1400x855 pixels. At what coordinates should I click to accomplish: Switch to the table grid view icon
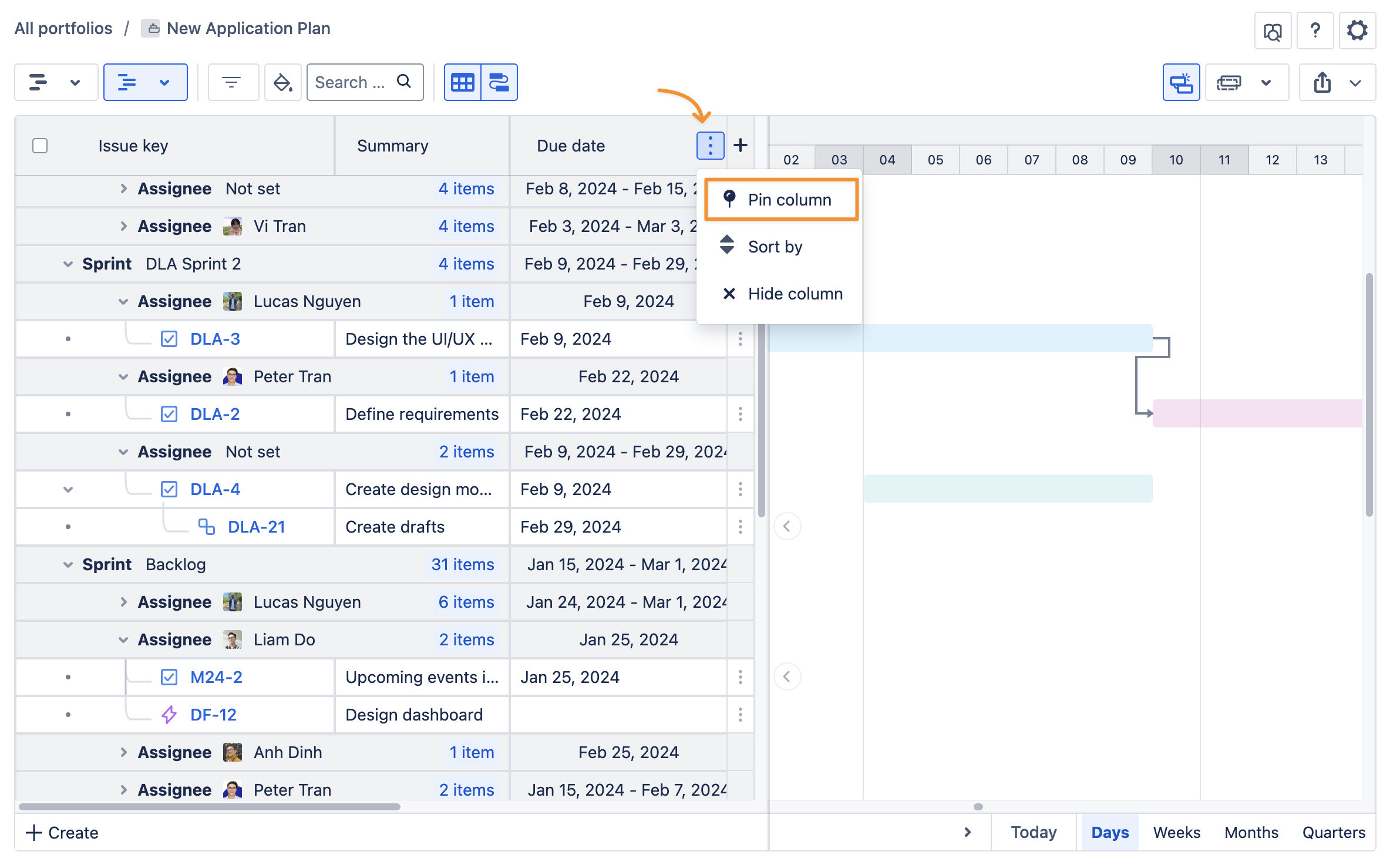tap(463, 82)
